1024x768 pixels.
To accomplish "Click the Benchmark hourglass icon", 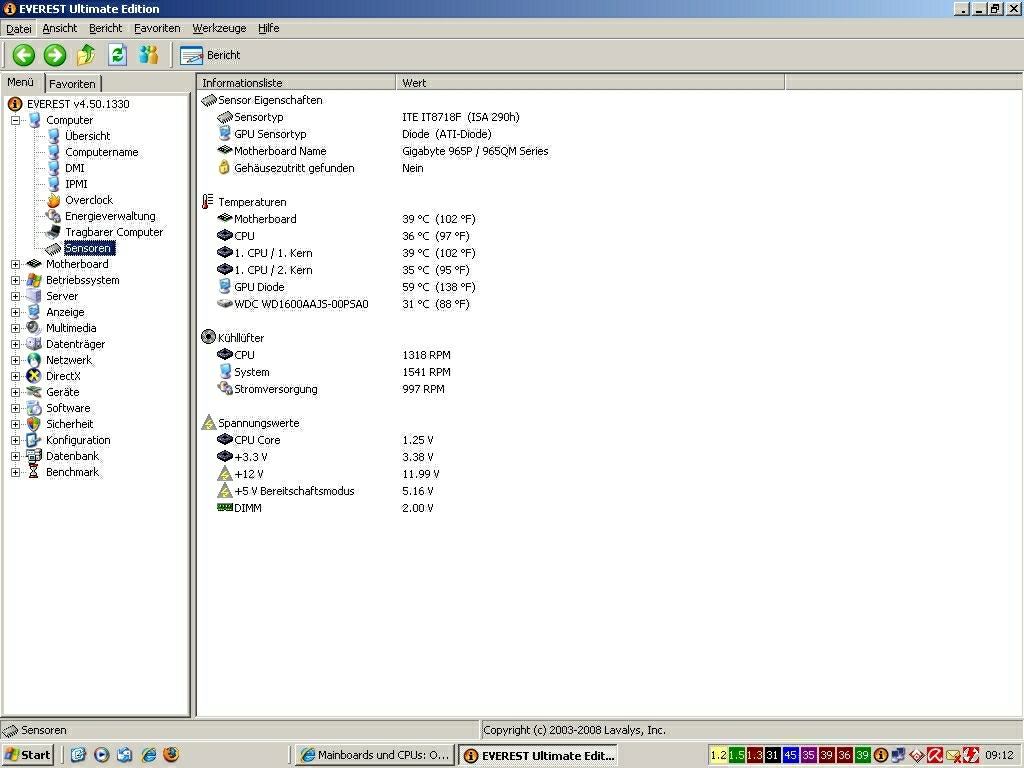I will coord(34,472).
